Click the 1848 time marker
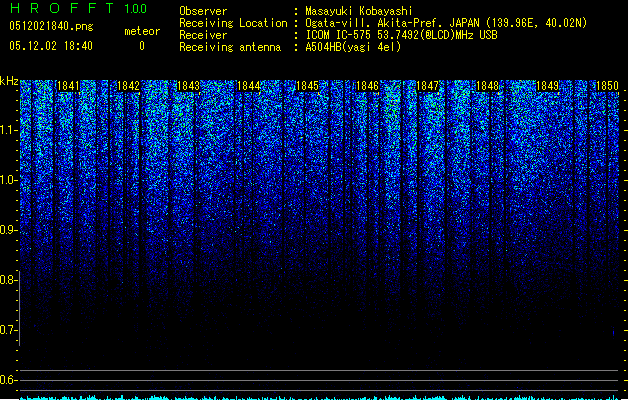The height and width of the screenshot is (400, 629). click(x=487, y=86)
